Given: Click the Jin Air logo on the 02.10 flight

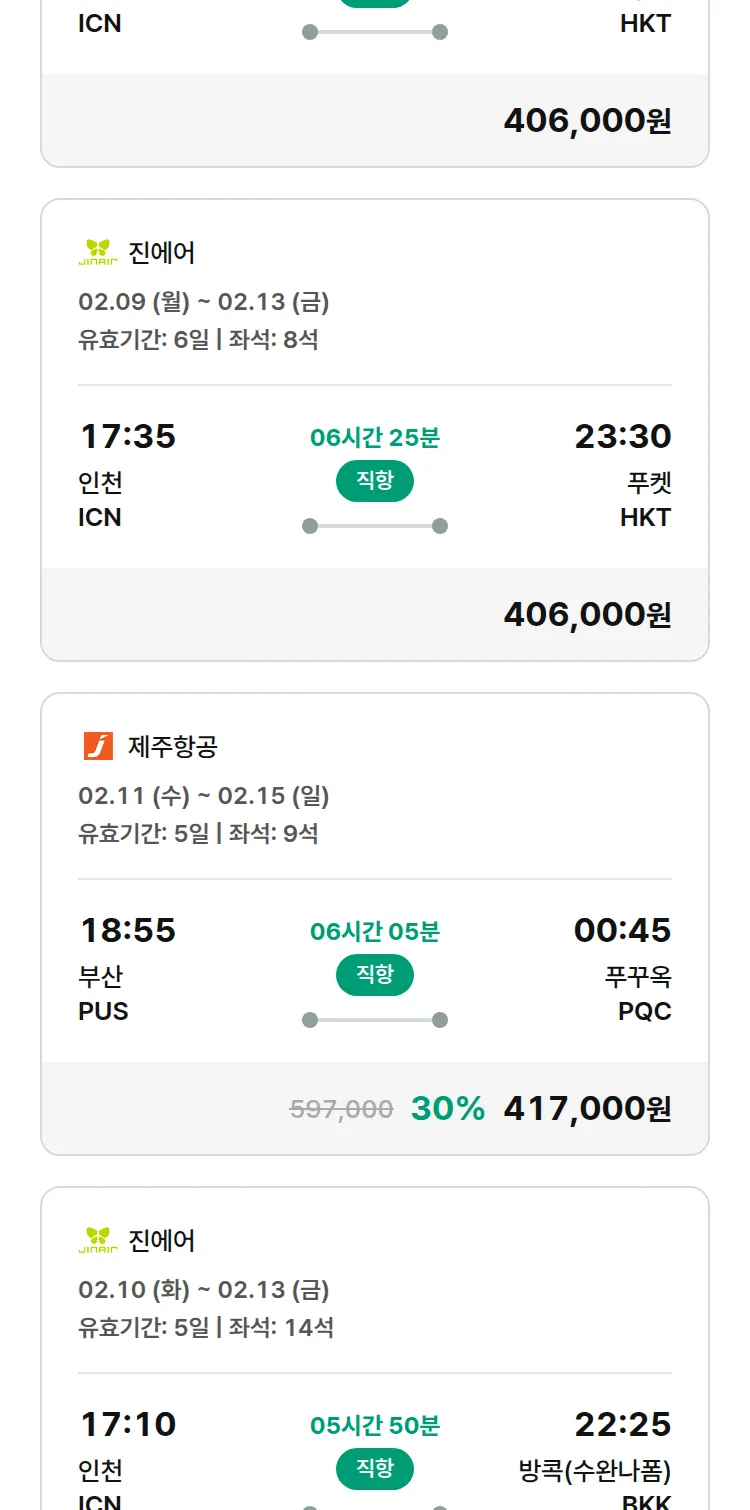Looking at the screenshot, I should point(98,1240).
